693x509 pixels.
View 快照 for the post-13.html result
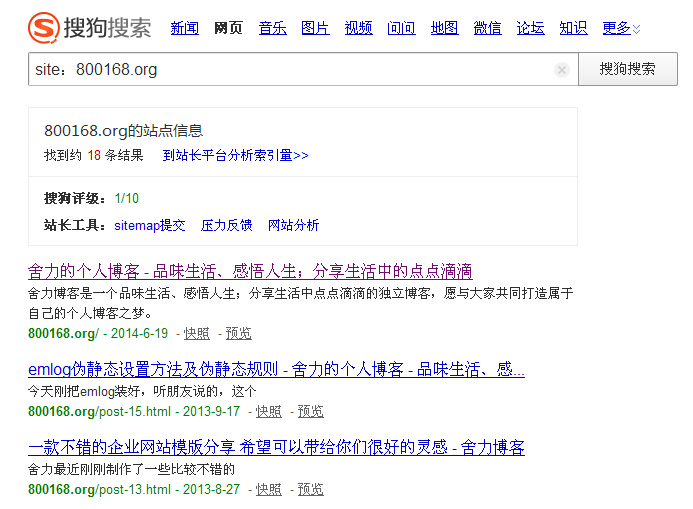tap(269, 490)
